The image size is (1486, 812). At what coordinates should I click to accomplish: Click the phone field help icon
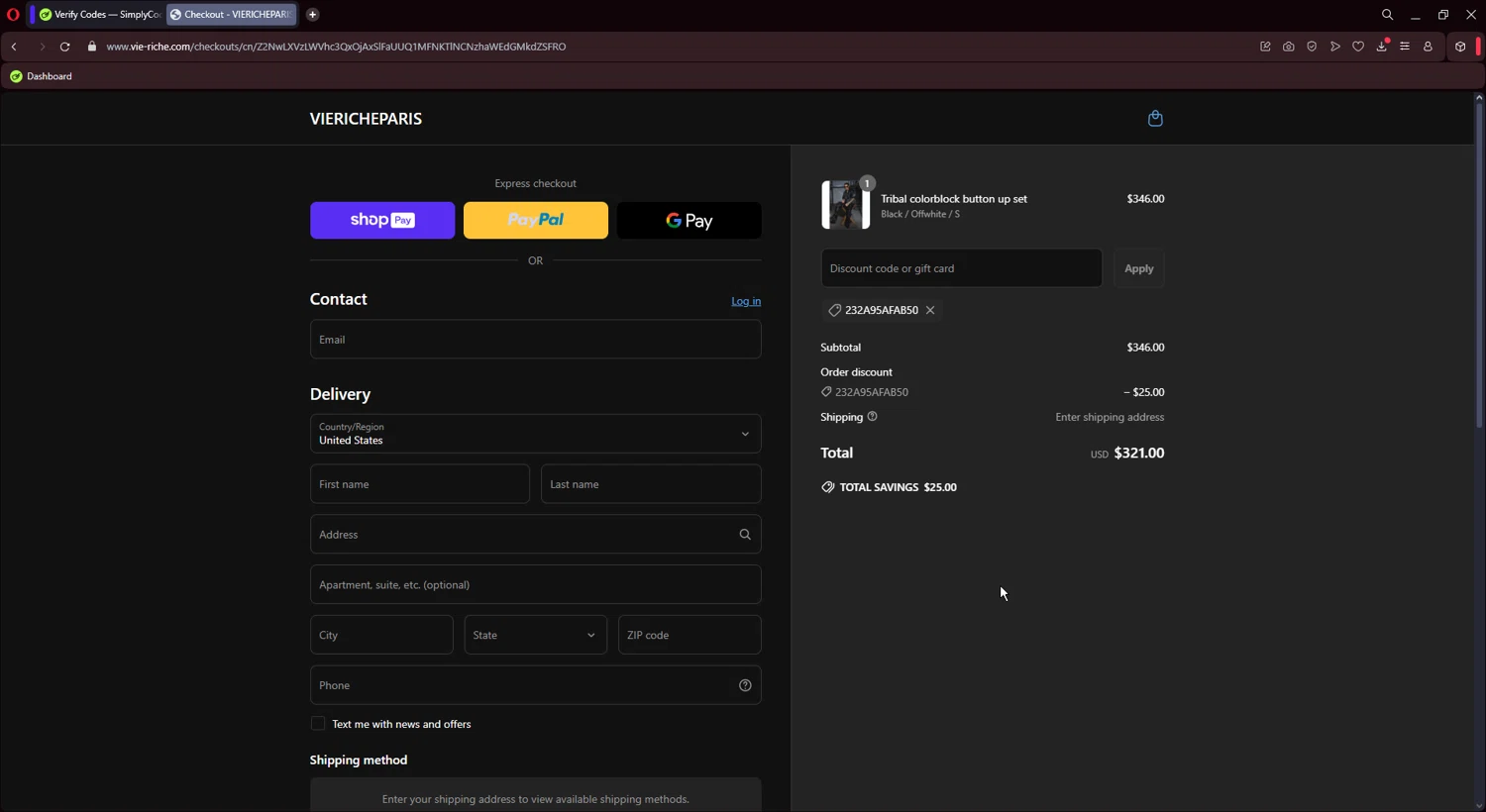[x=745, y=685]
